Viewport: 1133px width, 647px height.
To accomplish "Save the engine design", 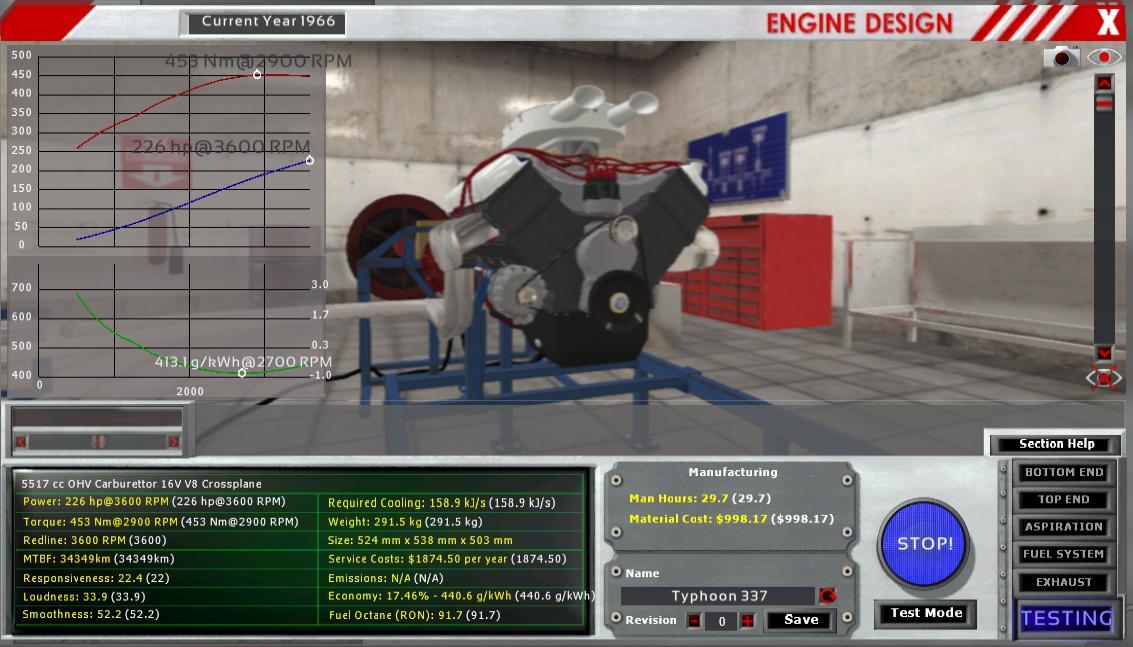I will point(800,620).
